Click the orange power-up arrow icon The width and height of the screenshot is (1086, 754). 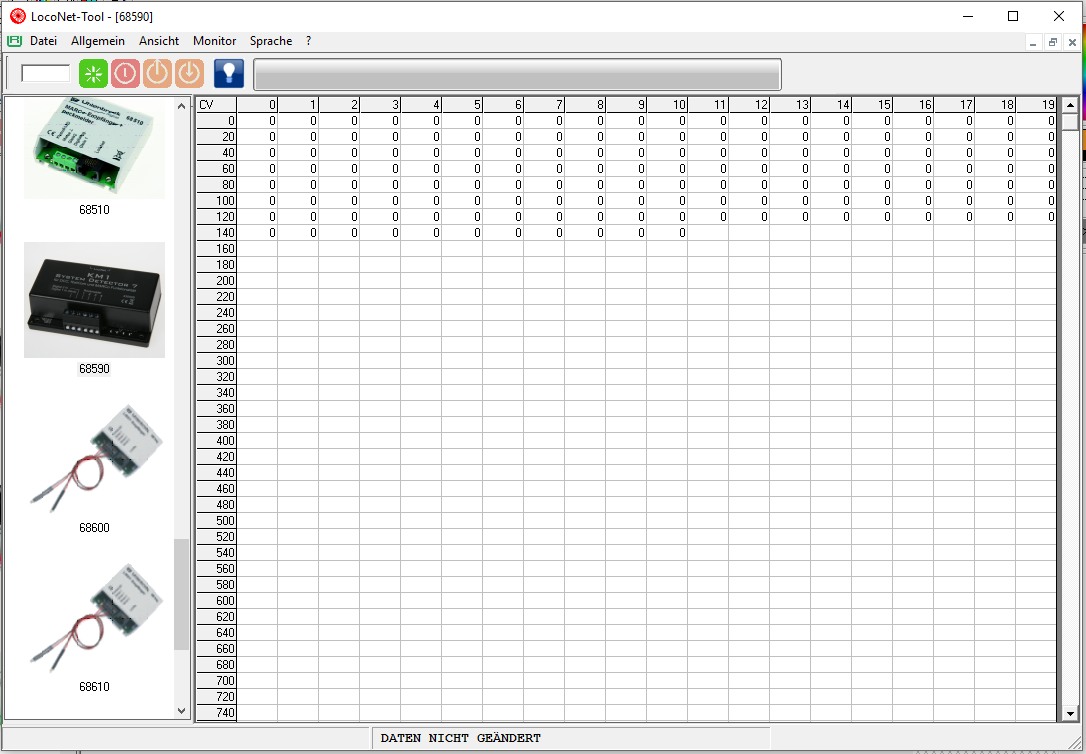(157, 74)
